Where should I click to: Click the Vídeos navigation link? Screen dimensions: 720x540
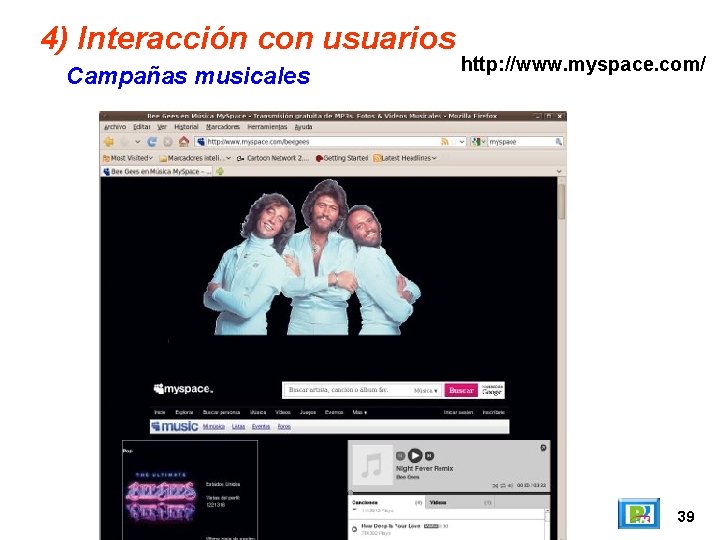pos(283,412)
